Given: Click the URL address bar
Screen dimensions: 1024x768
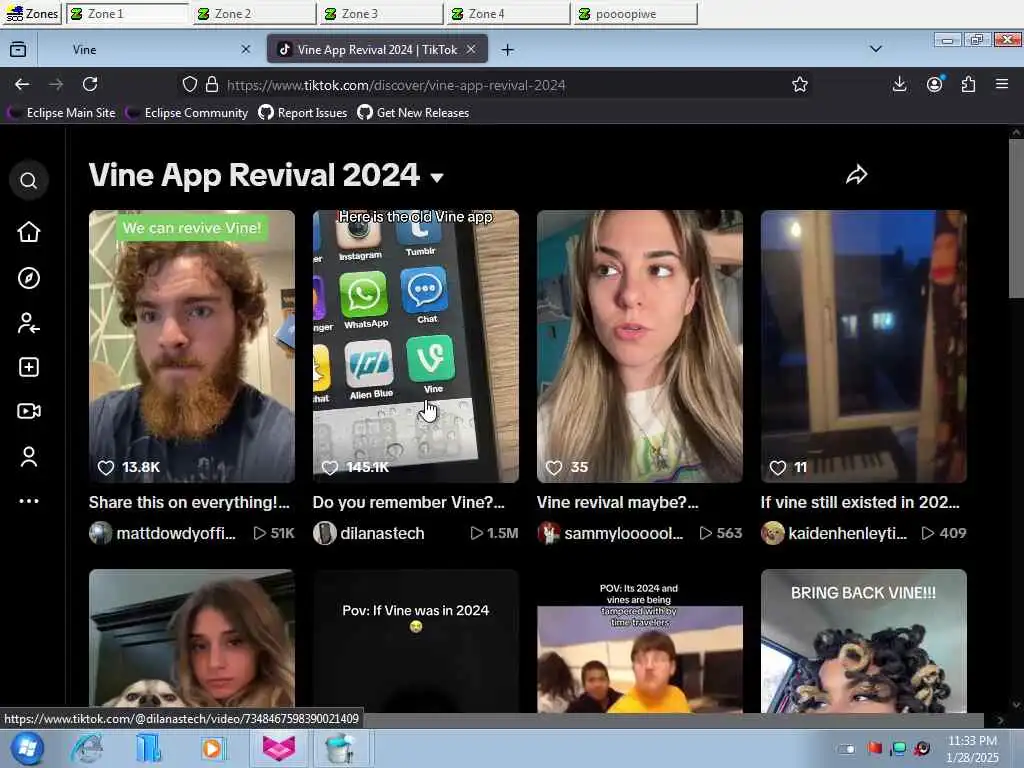Looking at the screenshot, I should point(496,85).
